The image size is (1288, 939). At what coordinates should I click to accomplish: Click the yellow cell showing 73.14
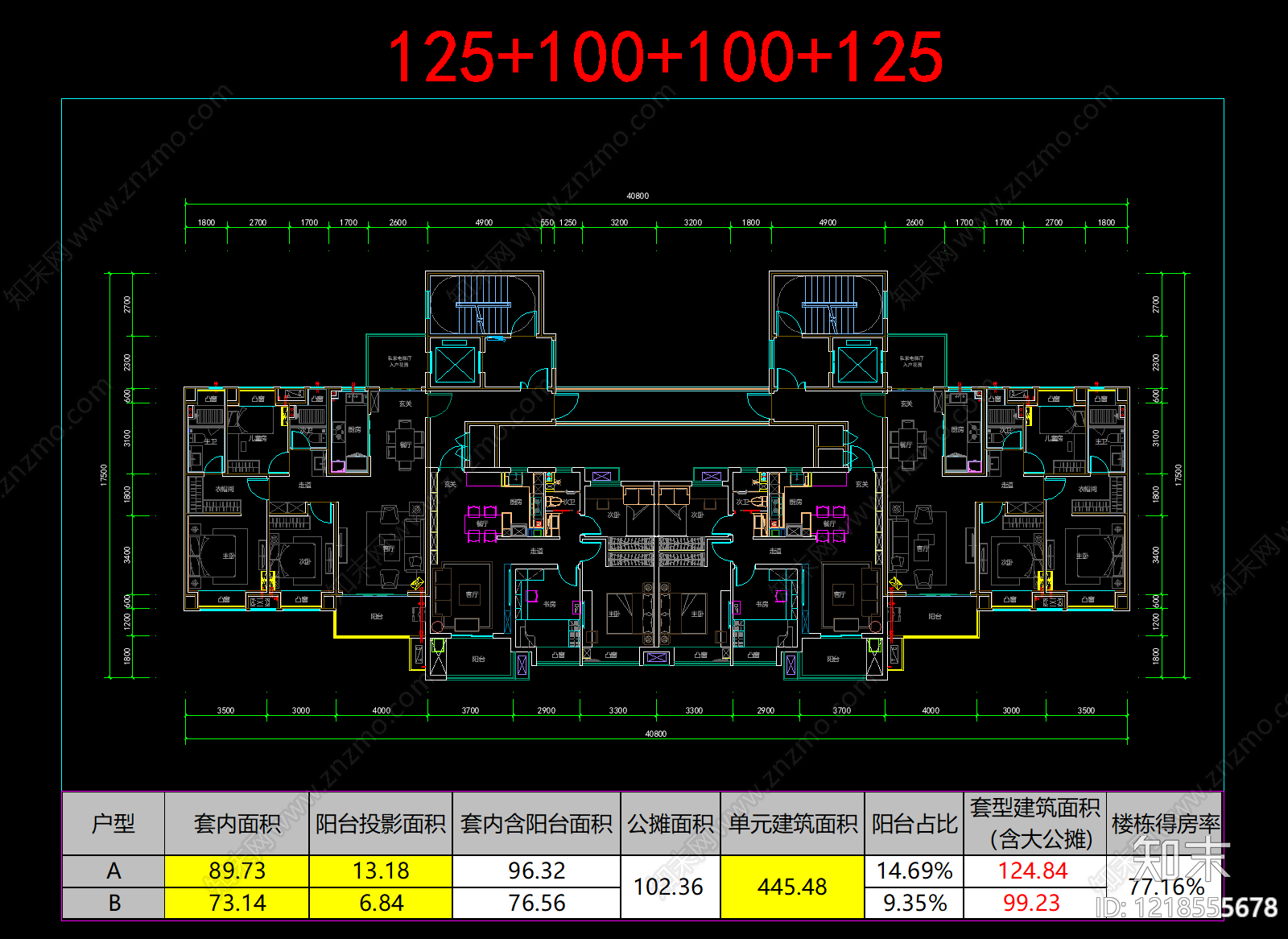[237, 904]
